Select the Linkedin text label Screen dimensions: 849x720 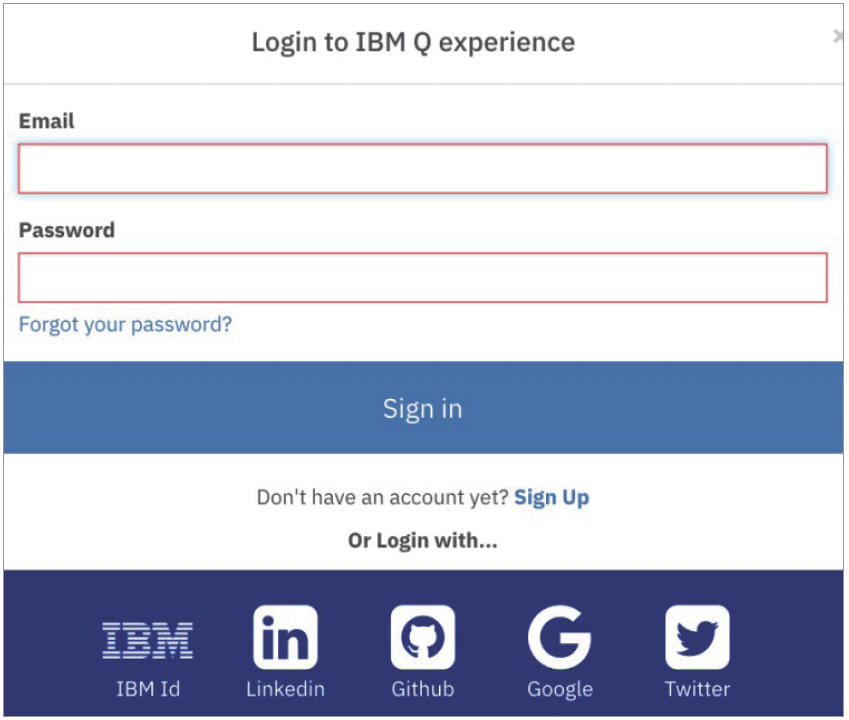click(x=285, y=689)
